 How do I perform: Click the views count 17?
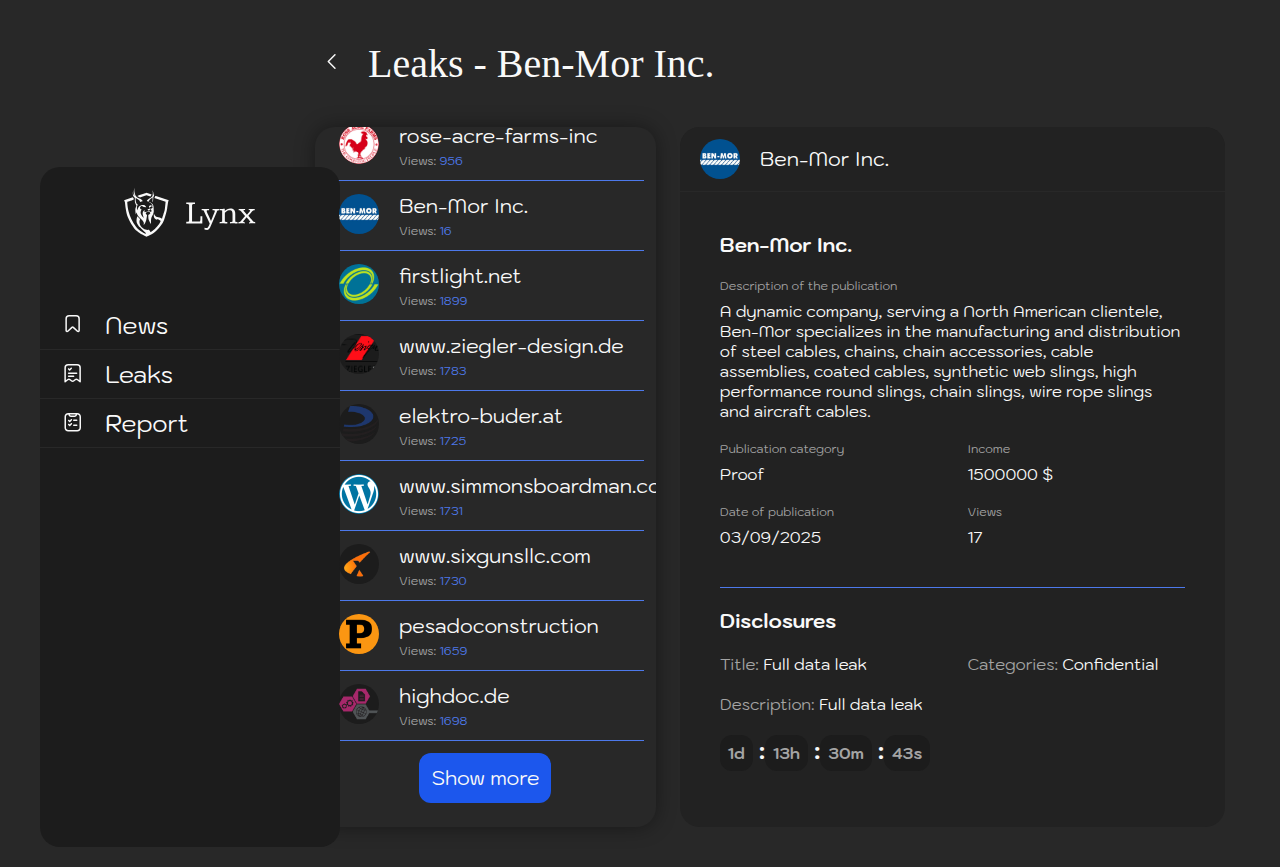[x=975, y=537]
